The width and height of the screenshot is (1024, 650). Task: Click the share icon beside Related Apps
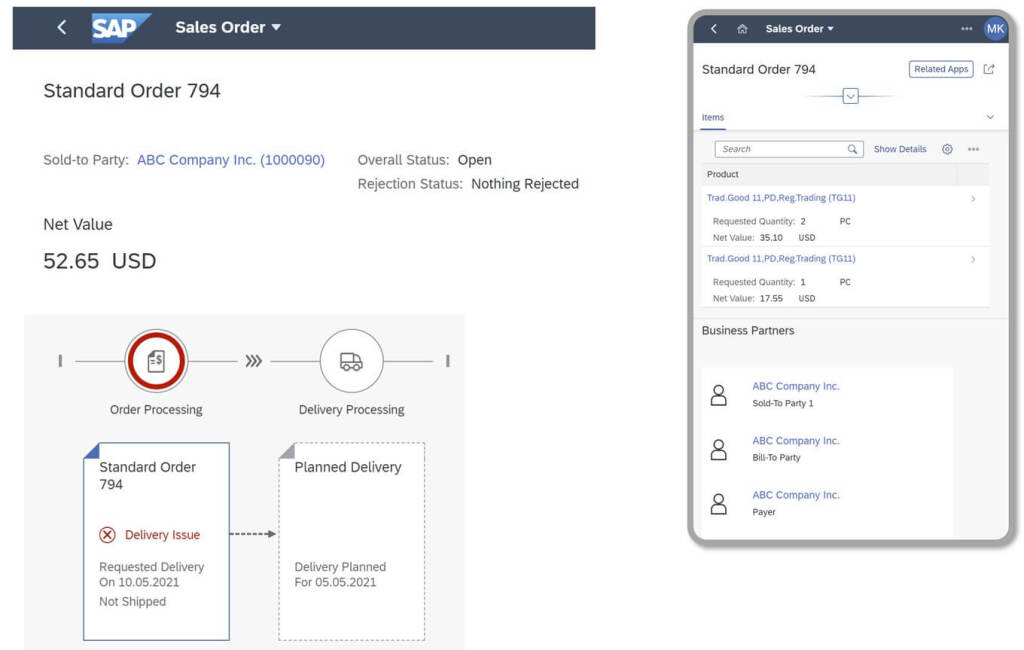click(989, 69)
